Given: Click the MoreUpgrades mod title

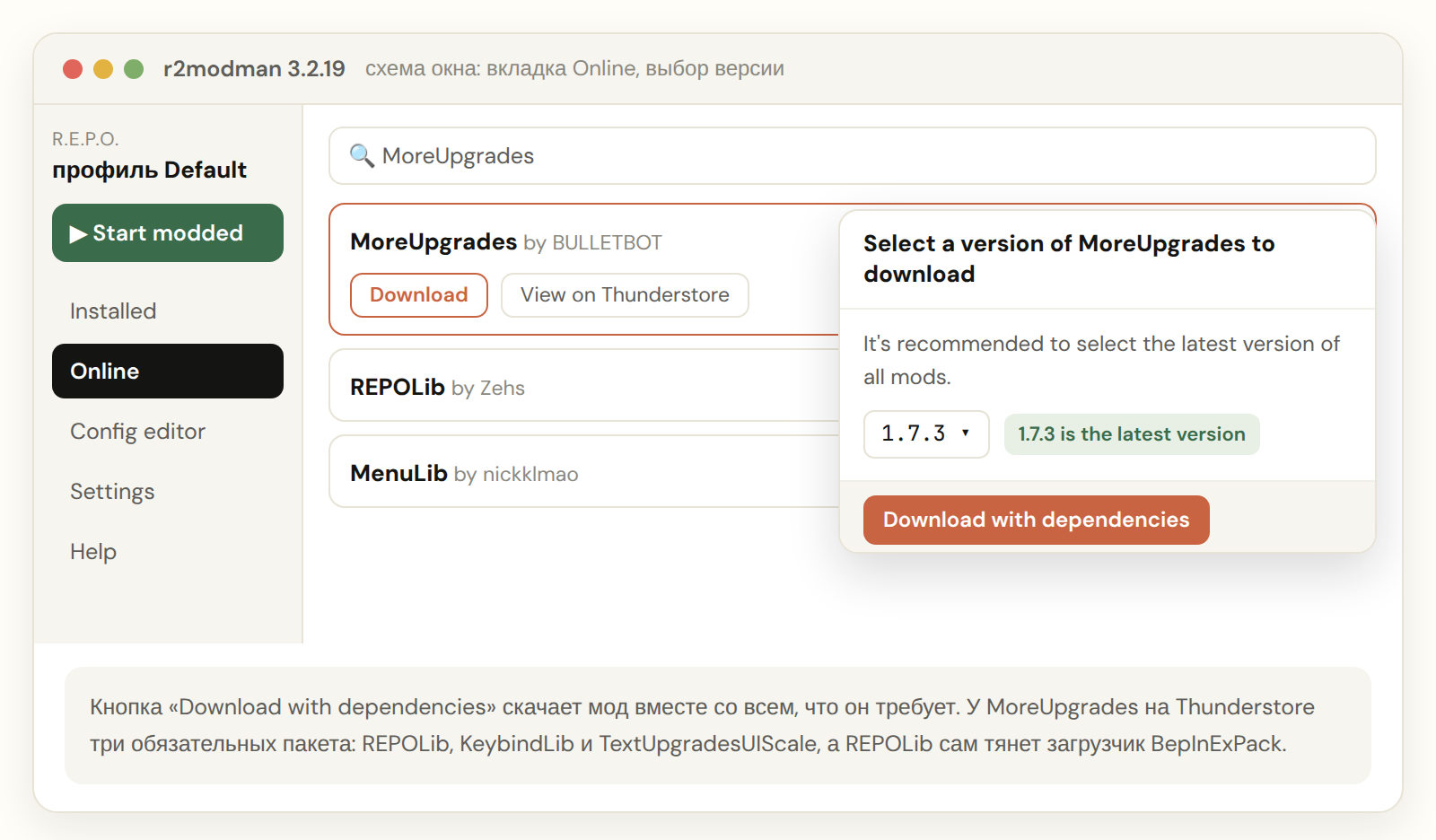Looking at the screenshot, I should (433, 242).
